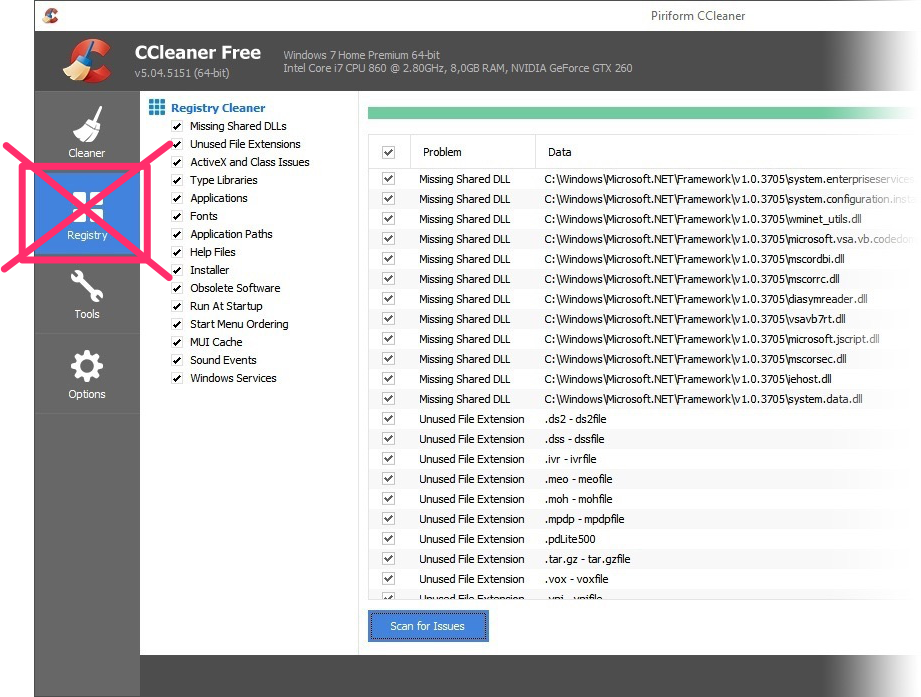Click the '.mpdp - mpdpfile' data cell
The height and width of the screenshot is (697, 921).
584,519
